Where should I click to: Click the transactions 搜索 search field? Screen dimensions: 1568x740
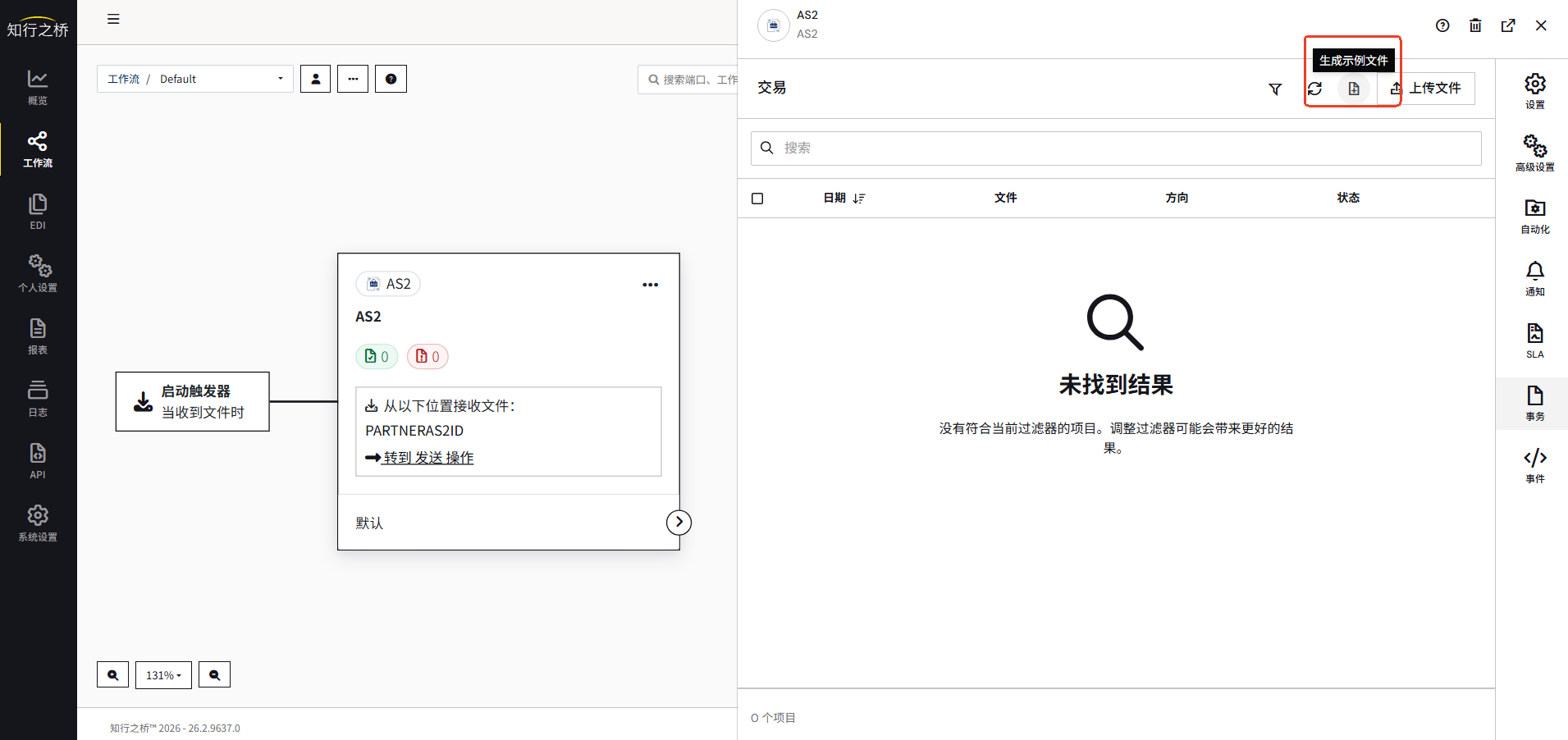coord(1116,148)
